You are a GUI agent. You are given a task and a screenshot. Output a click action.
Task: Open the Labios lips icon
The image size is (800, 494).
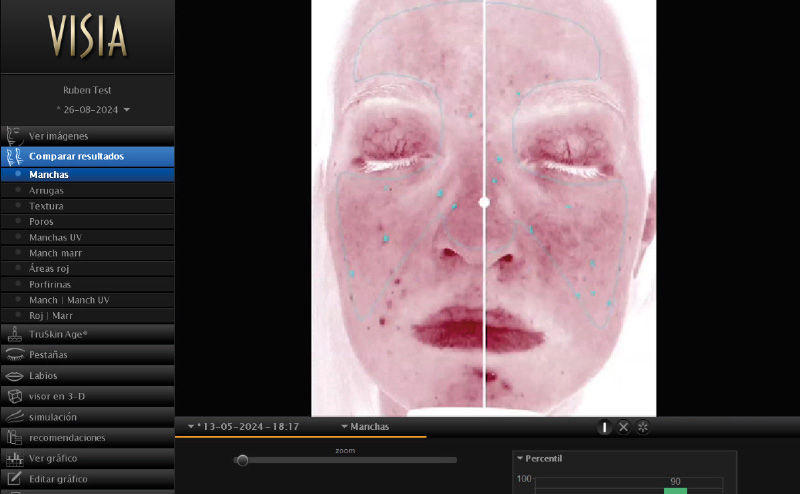14,375
